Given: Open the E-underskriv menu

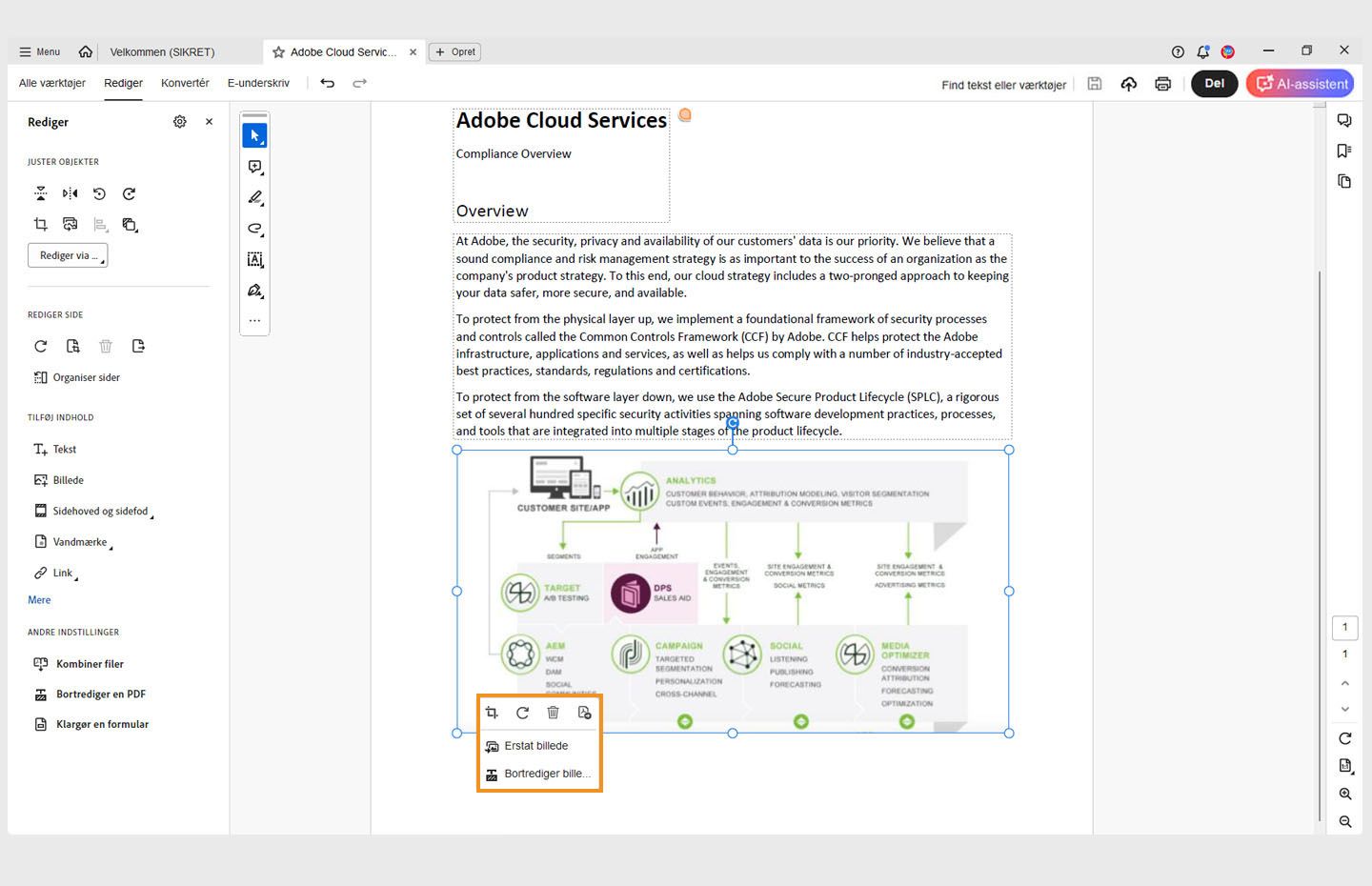Looking at the screenshot, I should [257, 83].
